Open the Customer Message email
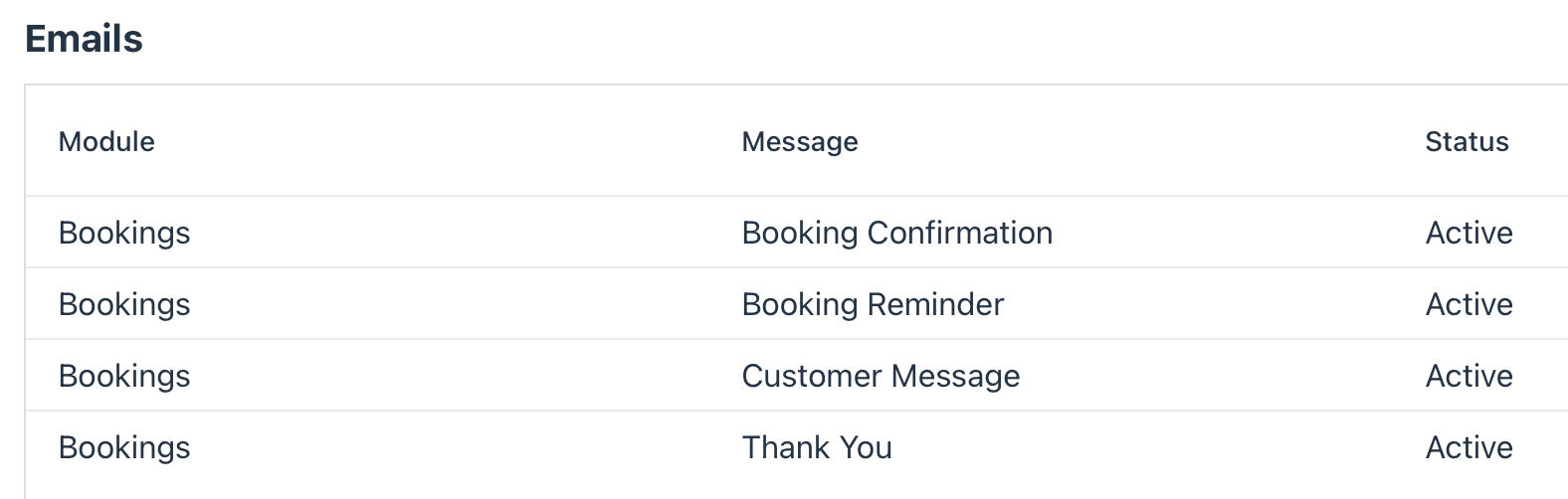Viewport: 1568px width, 499px height. [x=882, y=376]
